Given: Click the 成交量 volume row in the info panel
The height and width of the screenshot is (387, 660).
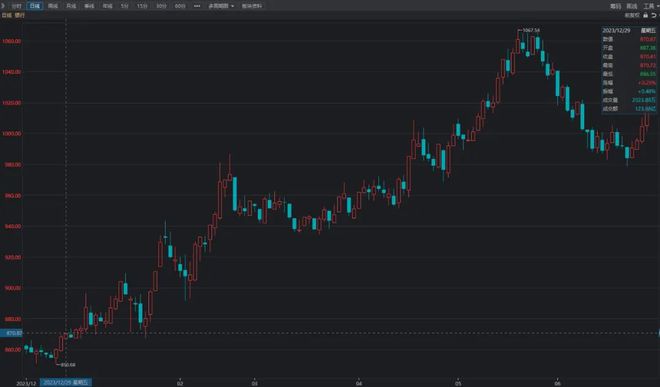Looking at the screenshot, I should click(629, 100).
